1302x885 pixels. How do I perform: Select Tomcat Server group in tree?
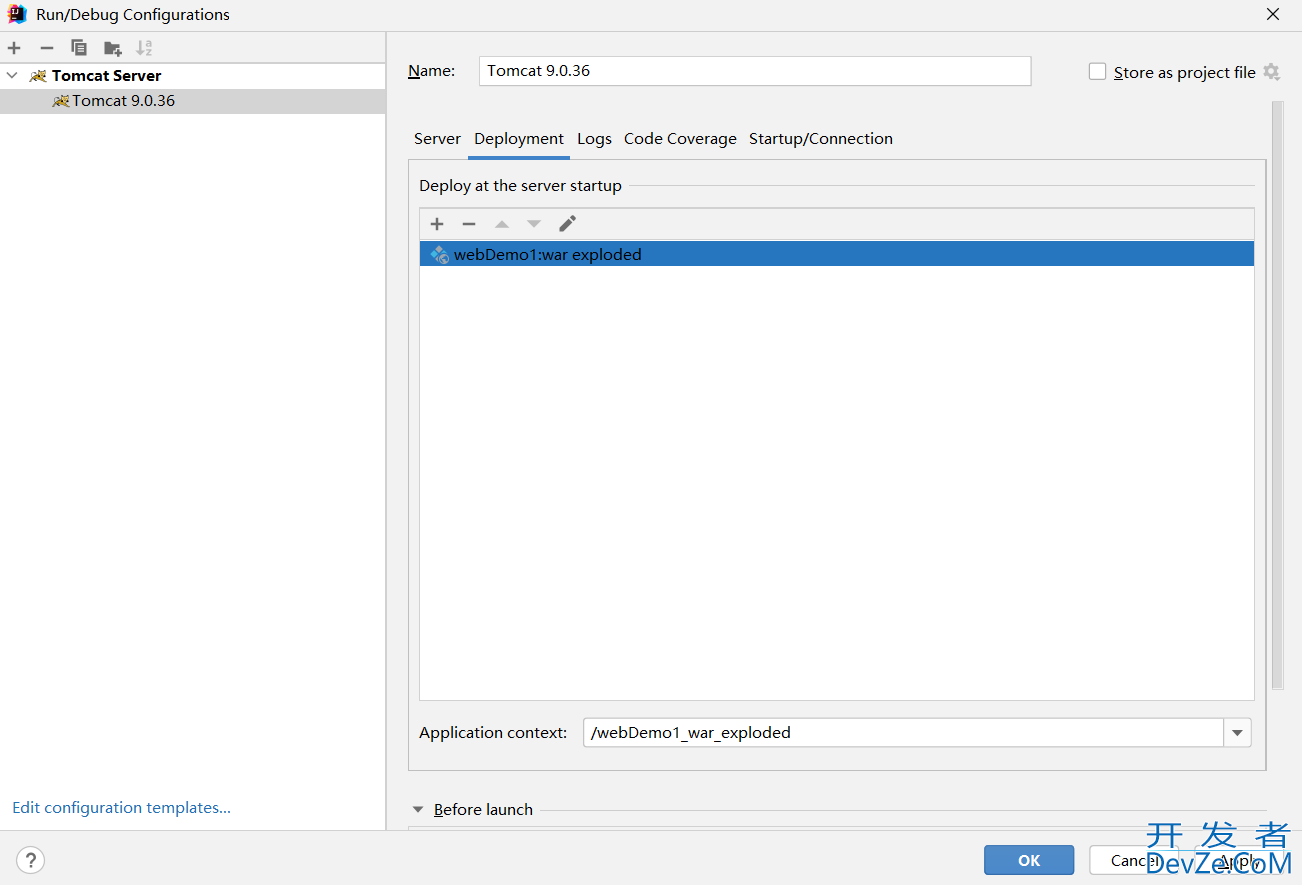pyautogui.click(x=192, y=76)
